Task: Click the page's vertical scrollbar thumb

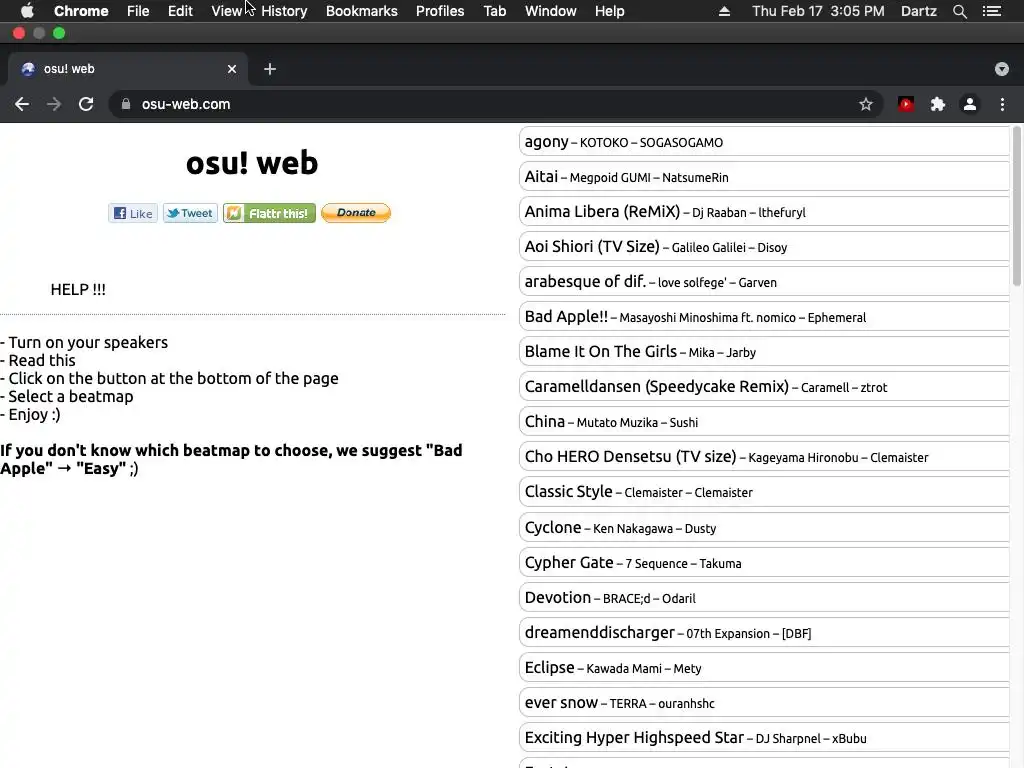Action: point(1018,205)
